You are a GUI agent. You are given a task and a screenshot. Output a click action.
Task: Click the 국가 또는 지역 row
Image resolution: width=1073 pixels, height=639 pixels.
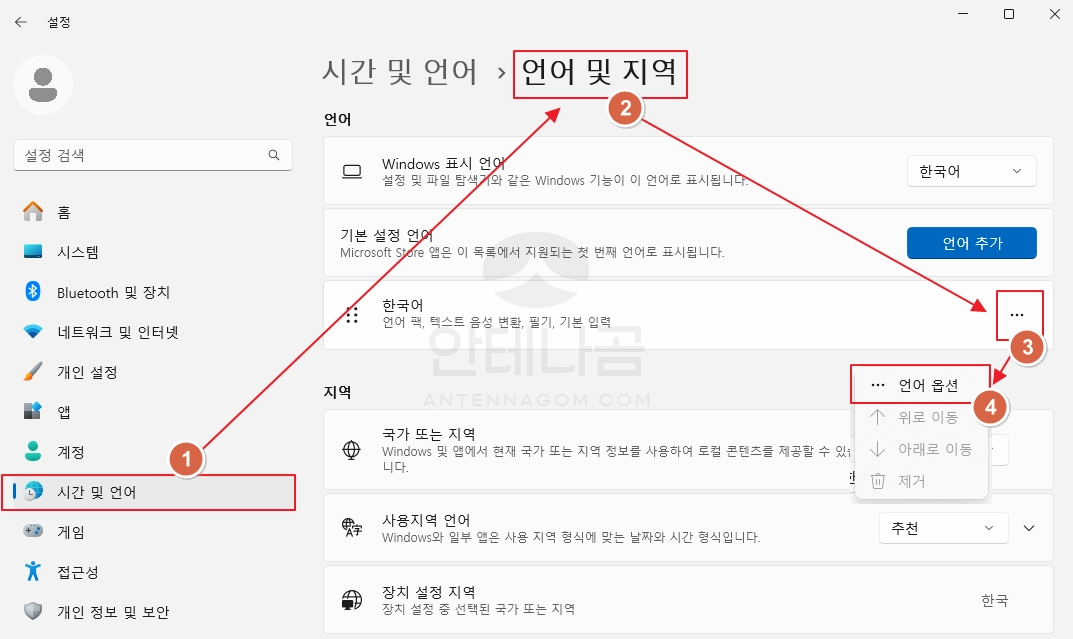[688, 449]
